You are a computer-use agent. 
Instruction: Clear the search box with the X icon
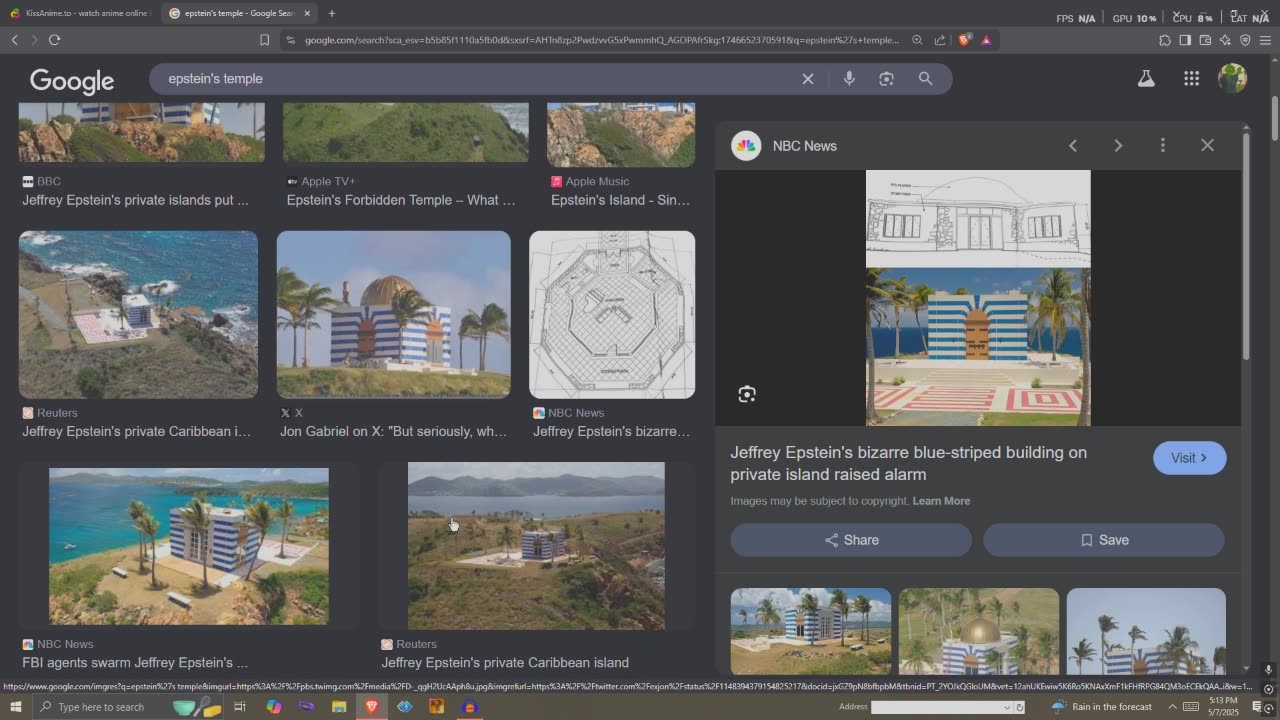pyautogui.click(x=808, y=79)
